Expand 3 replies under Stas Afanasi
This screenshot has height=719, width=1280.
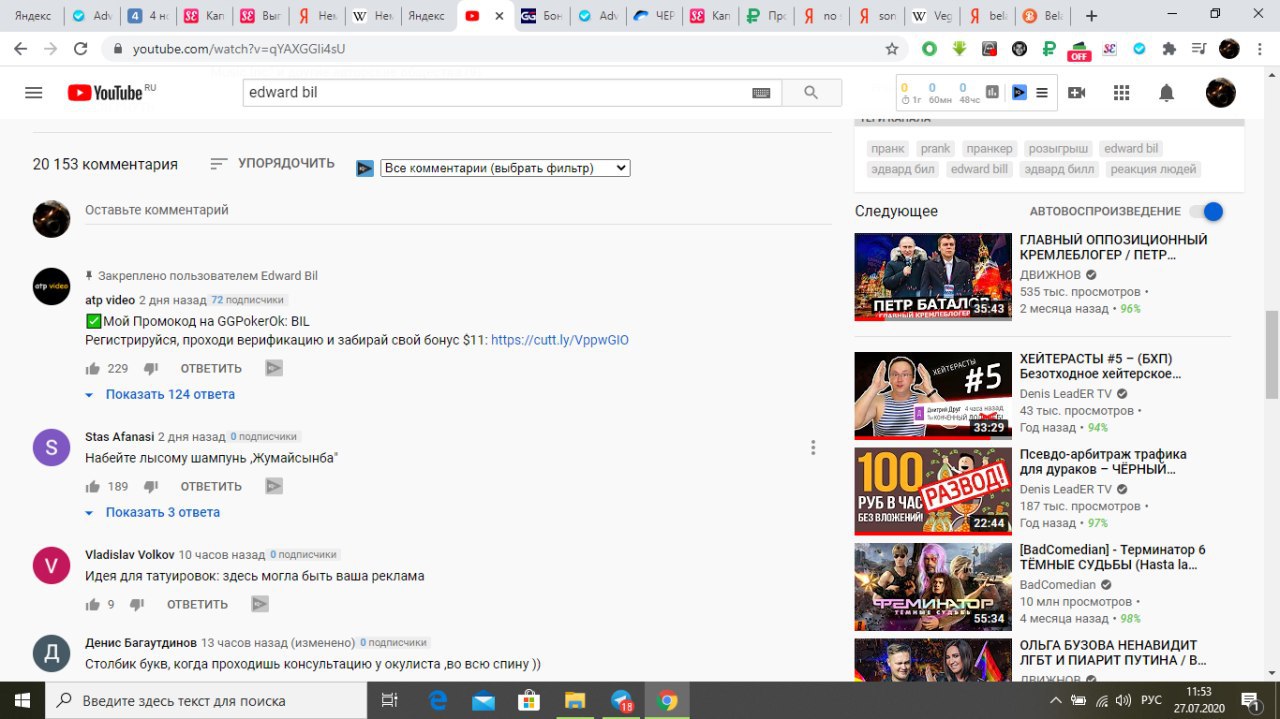pos(152,512)
